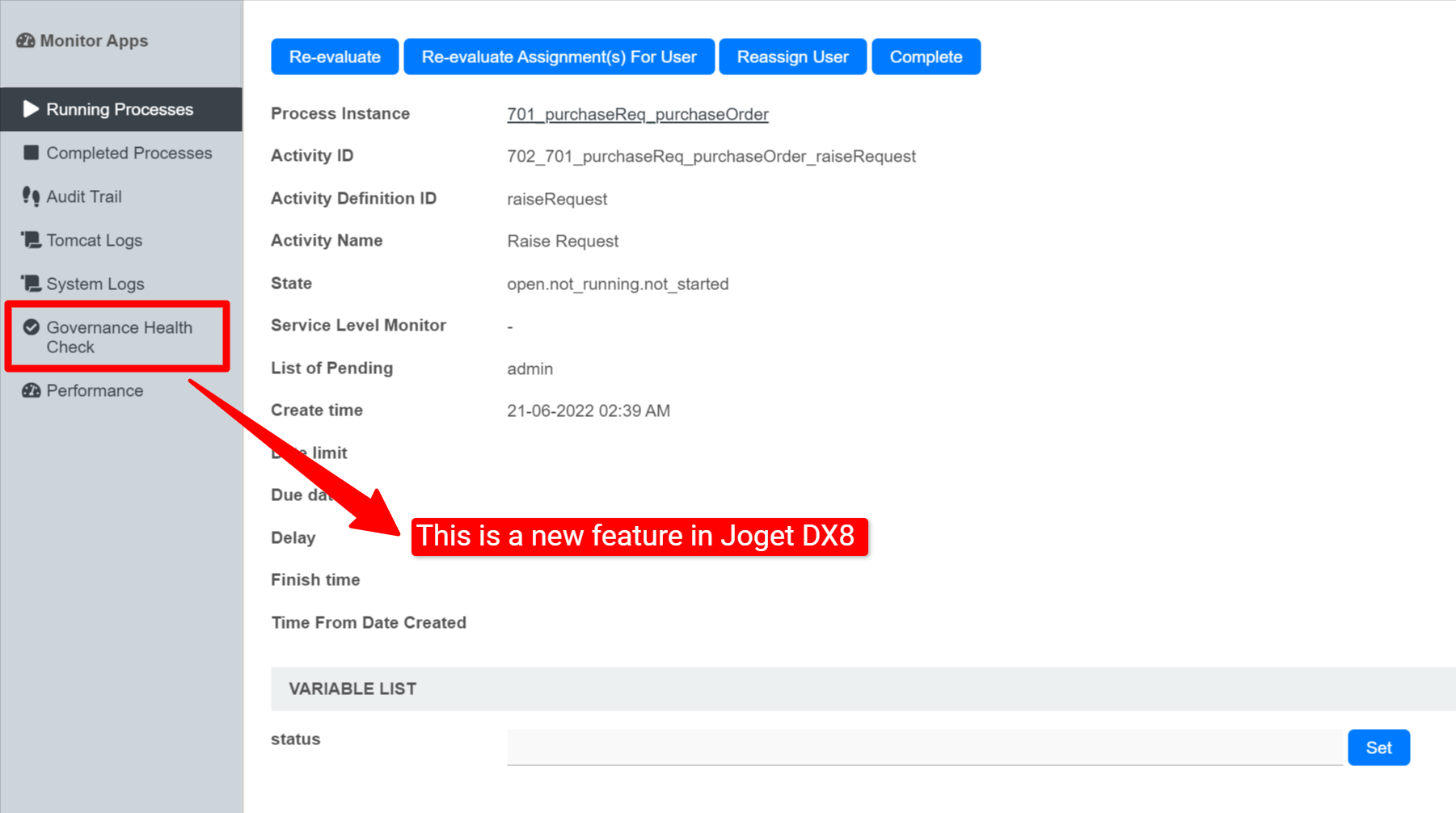The height and width of the screenshot is (813, 1456).
Task: Click the raiseRequest definition ID value
Action: pos(557,200)
